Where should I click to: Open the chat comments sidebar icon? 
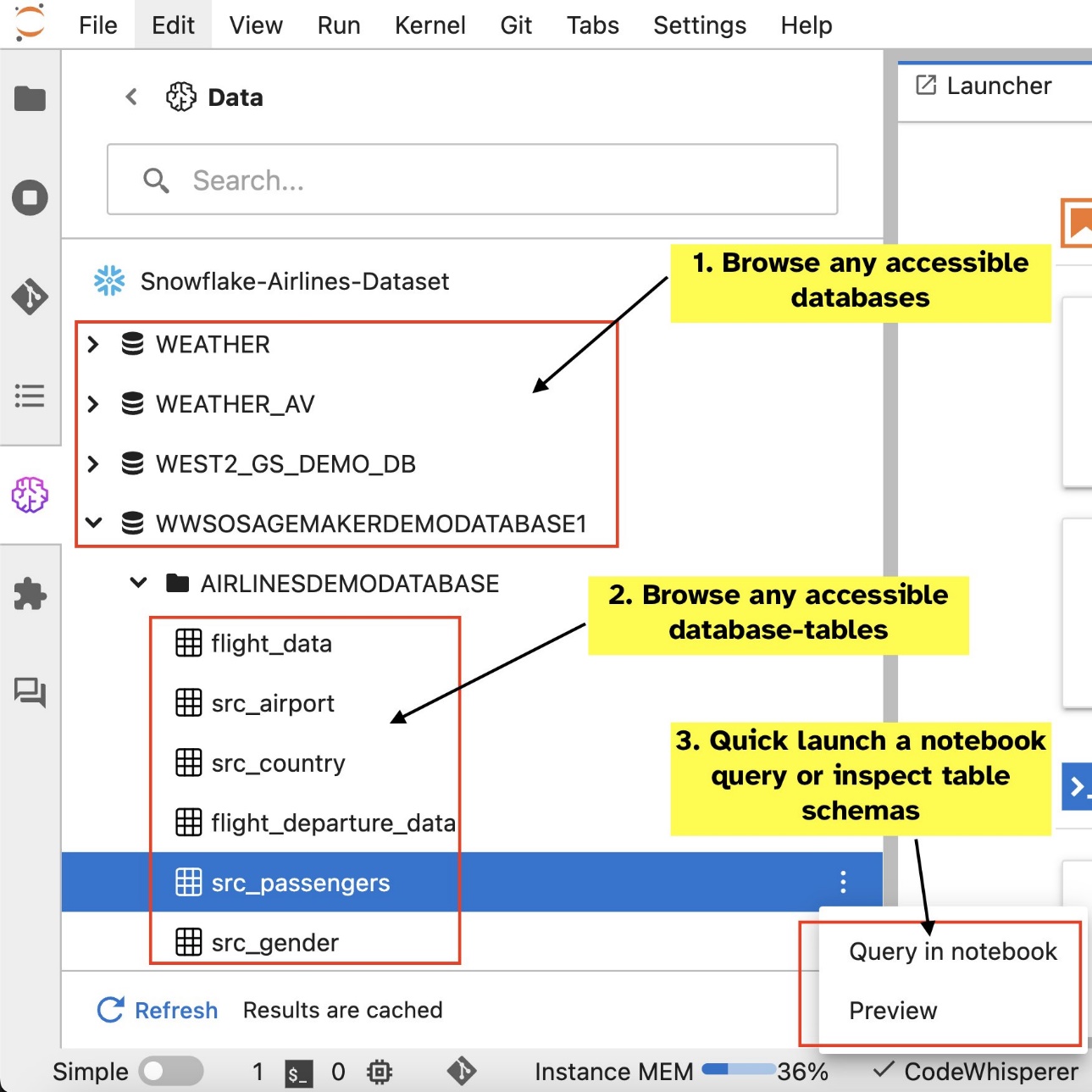click(30, 693)
